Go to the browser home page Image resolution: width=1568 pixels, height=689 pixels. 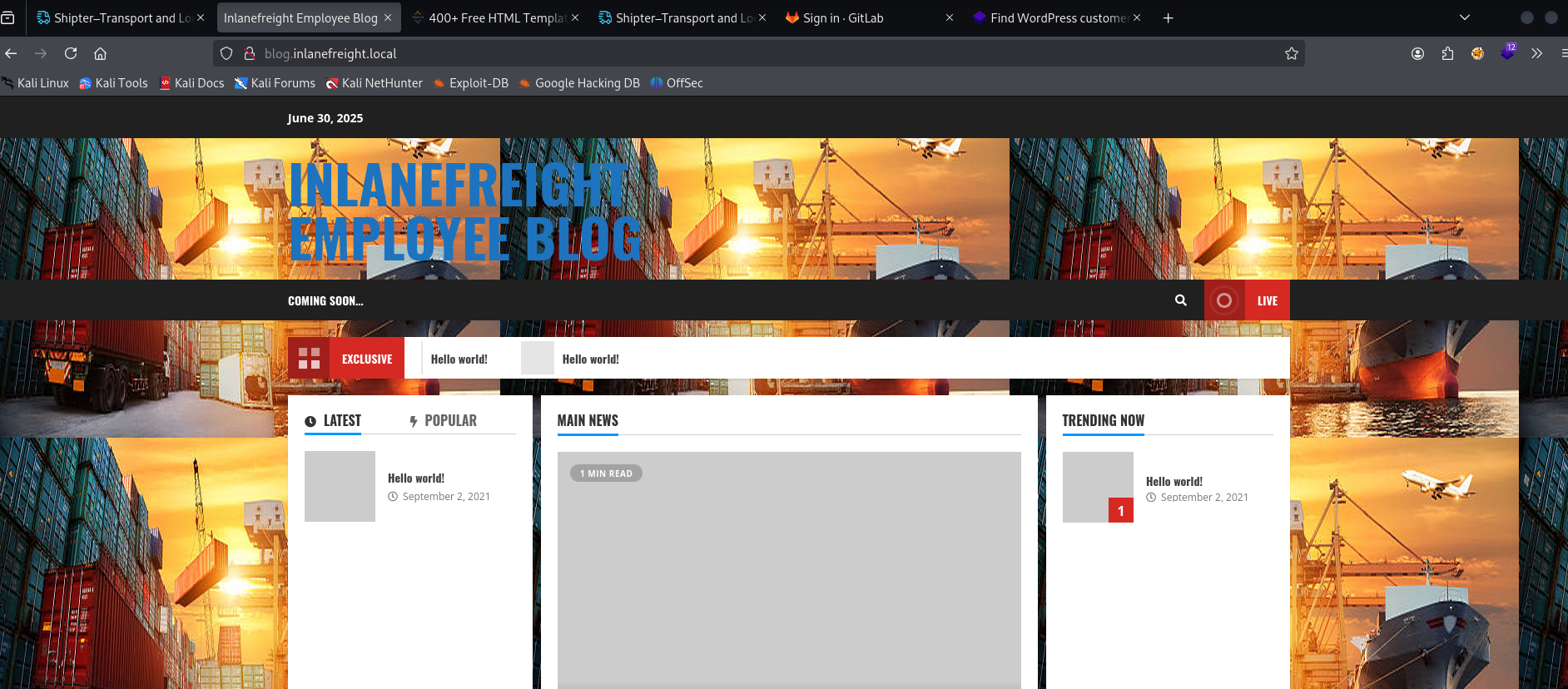point(100,53)
